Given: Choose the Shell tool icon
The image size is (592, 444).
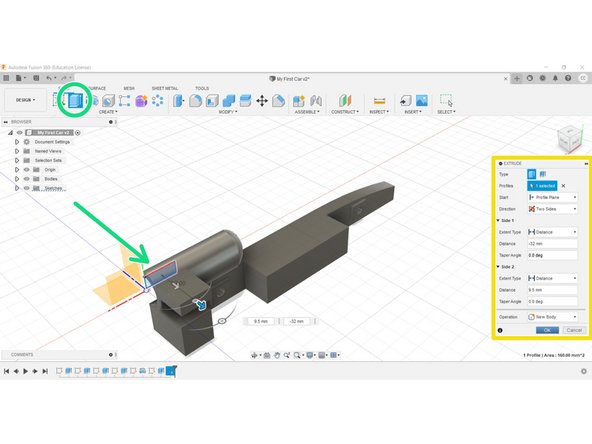Looking at the screenshot, I should click(x=212, y=101).
